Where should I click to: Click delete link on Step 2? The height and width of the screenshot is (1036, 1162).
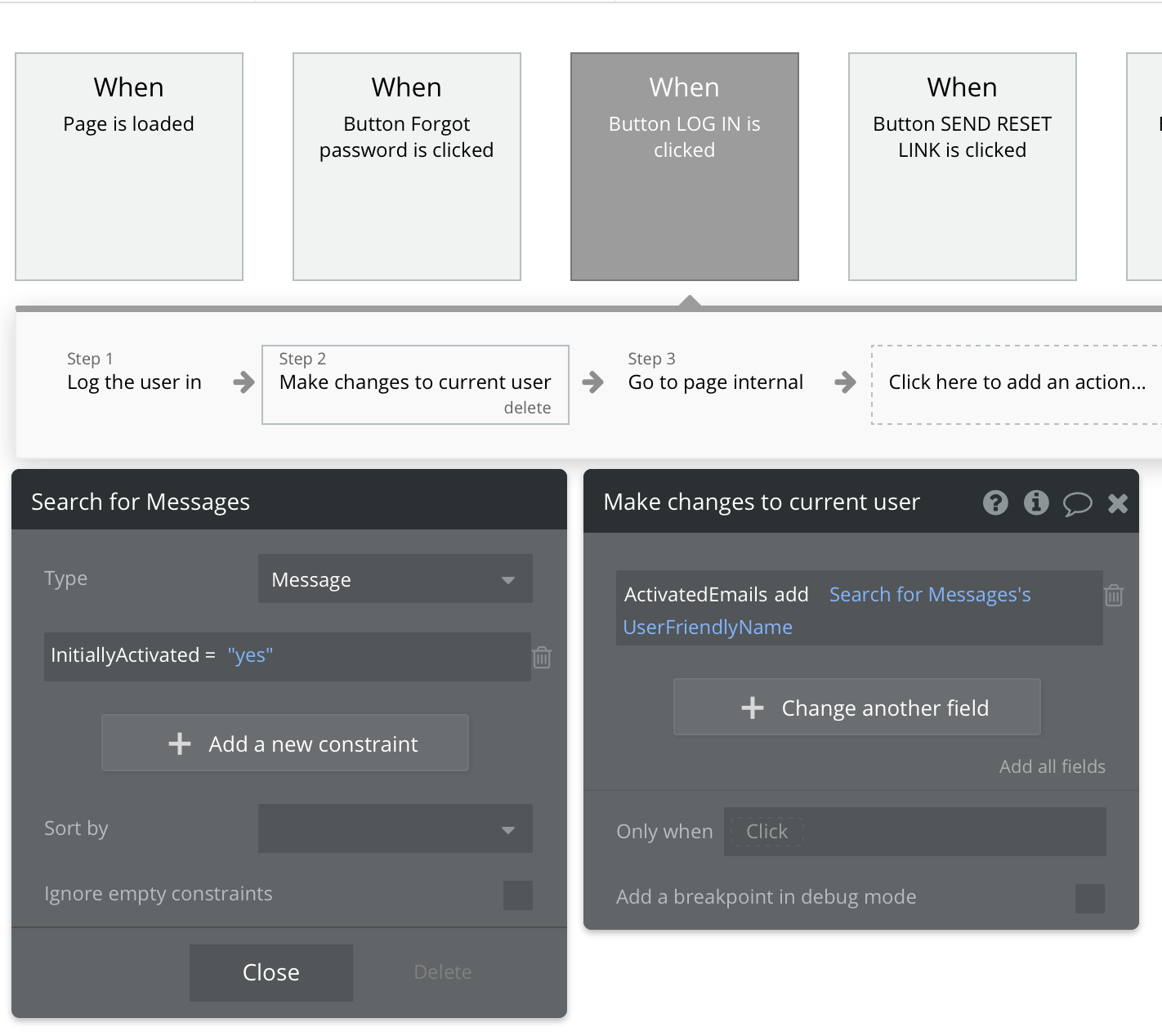[527, 408]
